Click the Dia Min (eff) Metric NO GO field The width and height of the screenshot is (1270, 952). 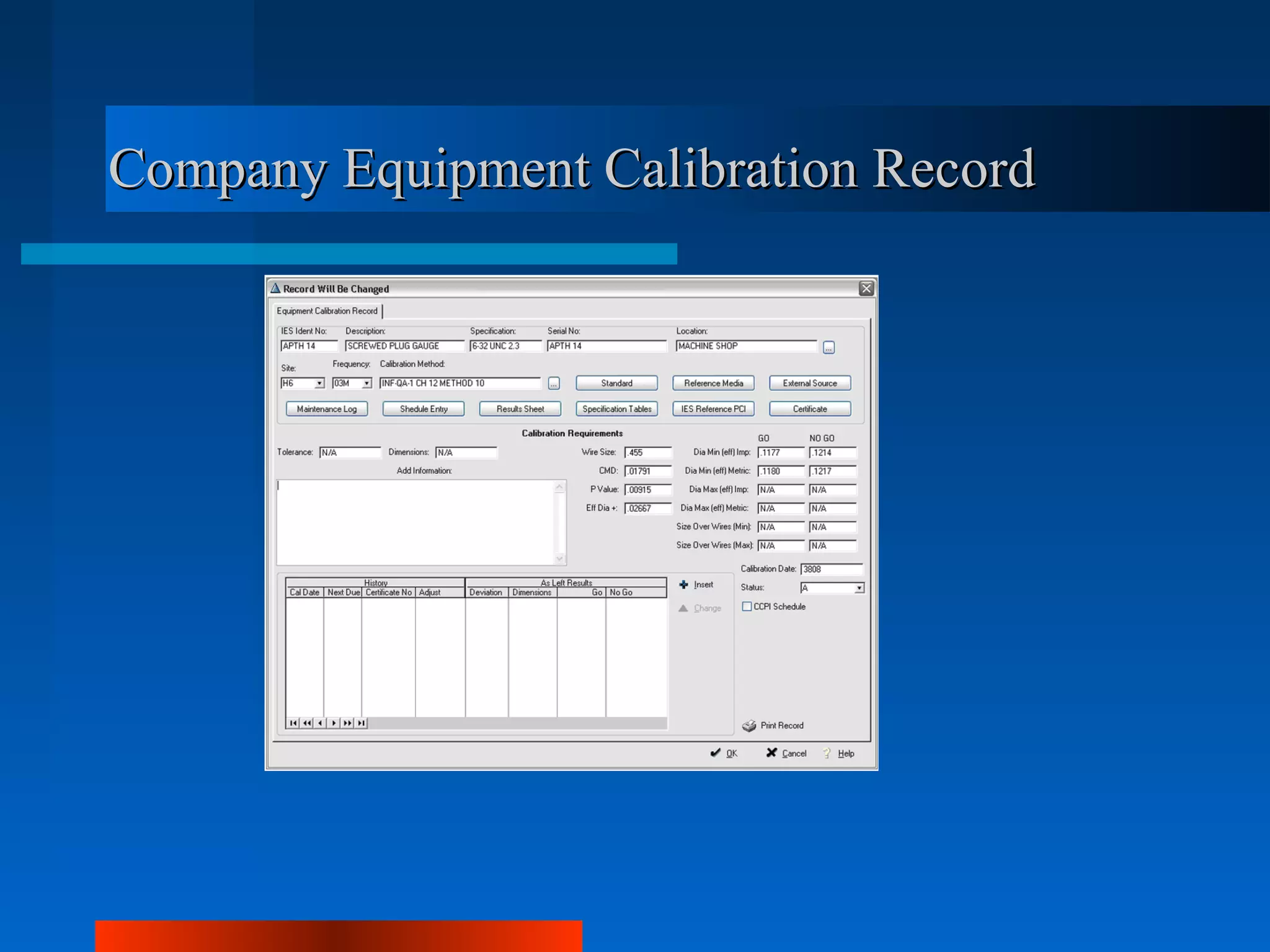click(x=833, y=471)
